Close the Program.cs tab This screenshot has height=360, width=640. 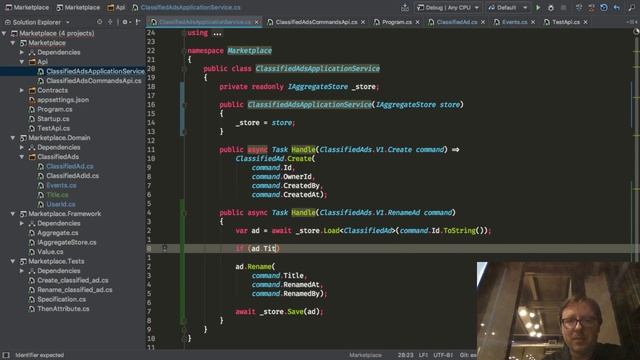417,22
